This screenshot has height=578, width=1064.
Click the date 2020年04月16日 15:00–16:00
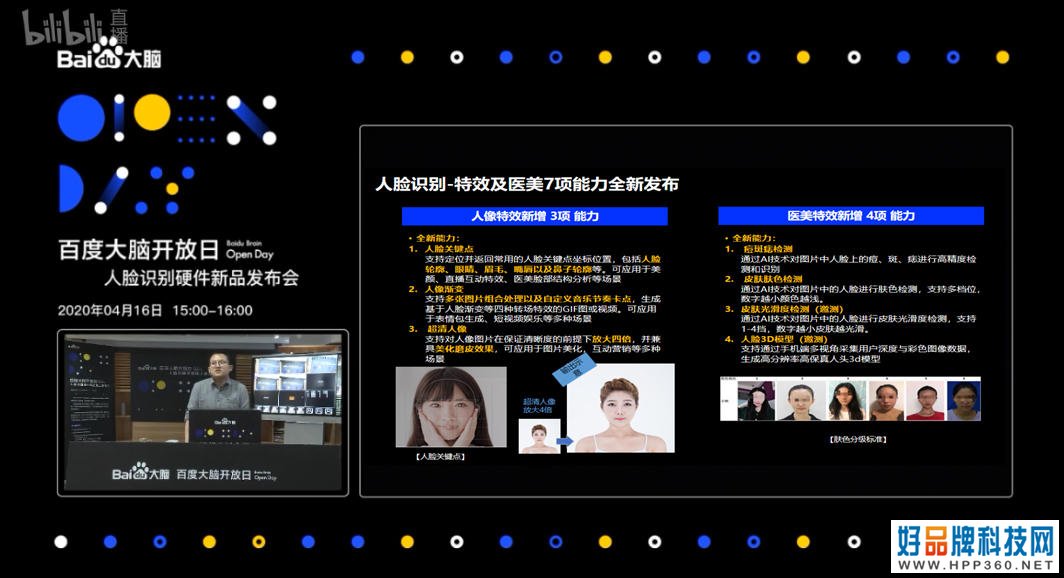coord(155,311)
